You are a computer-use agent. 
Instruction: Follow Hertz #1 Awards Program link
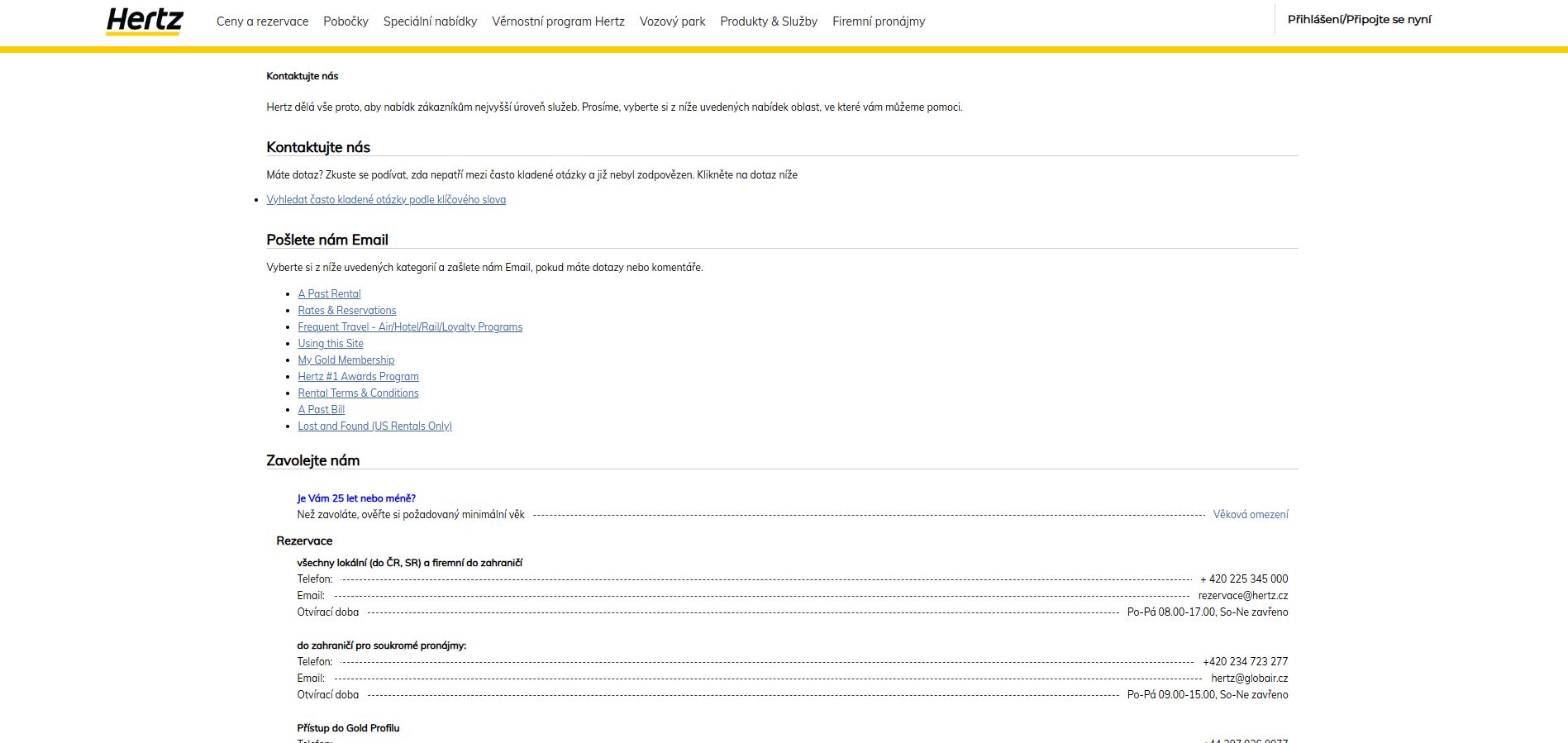click(358, 376)
